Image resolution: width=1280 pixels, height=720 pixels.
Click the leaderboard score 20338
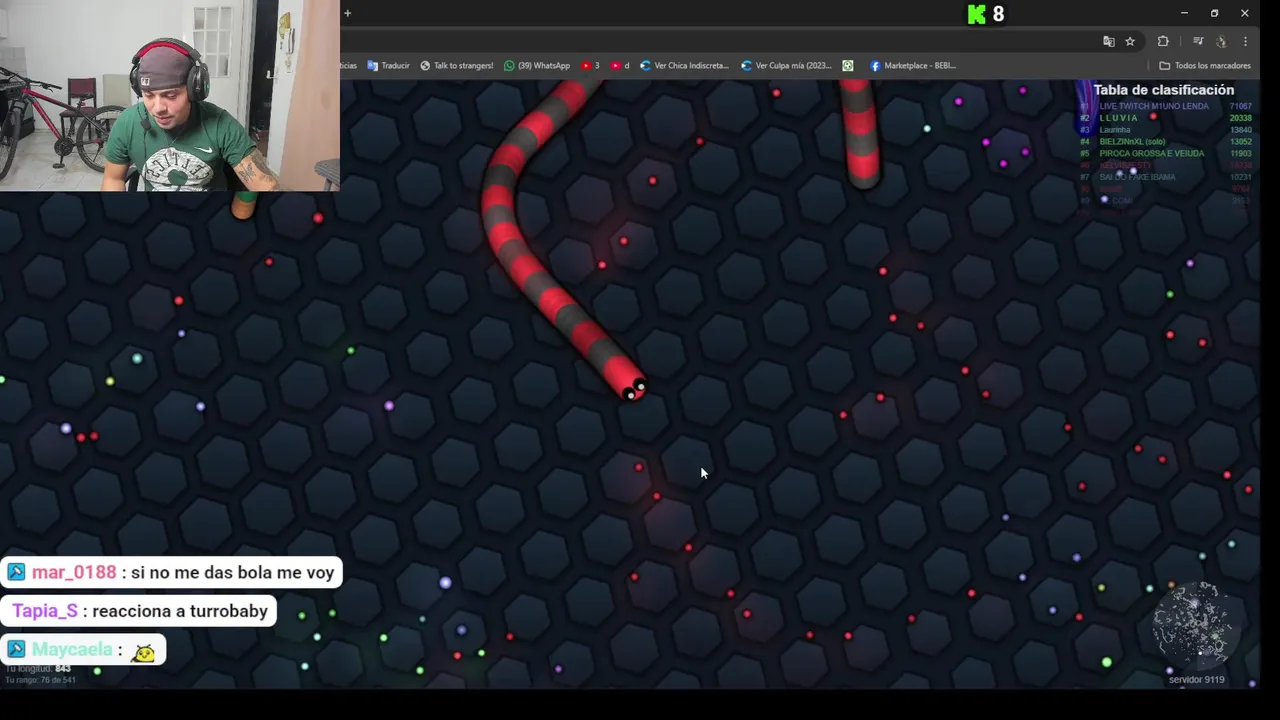tap(1240, 118)
